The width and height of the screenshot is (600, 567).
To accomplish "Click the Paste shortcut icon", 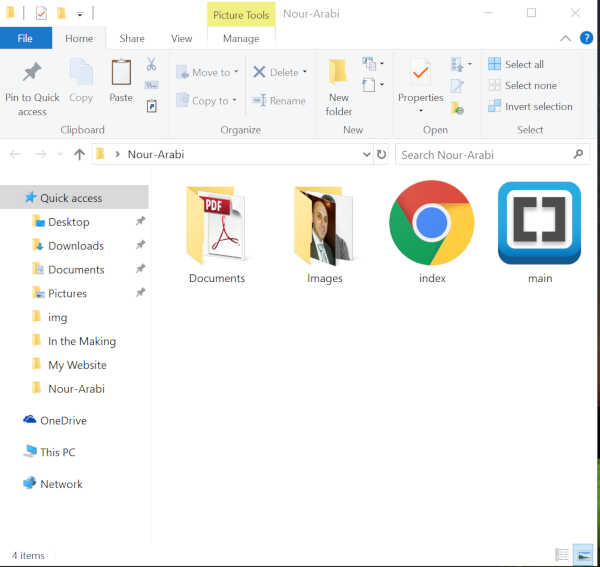I will coord(152,106).
